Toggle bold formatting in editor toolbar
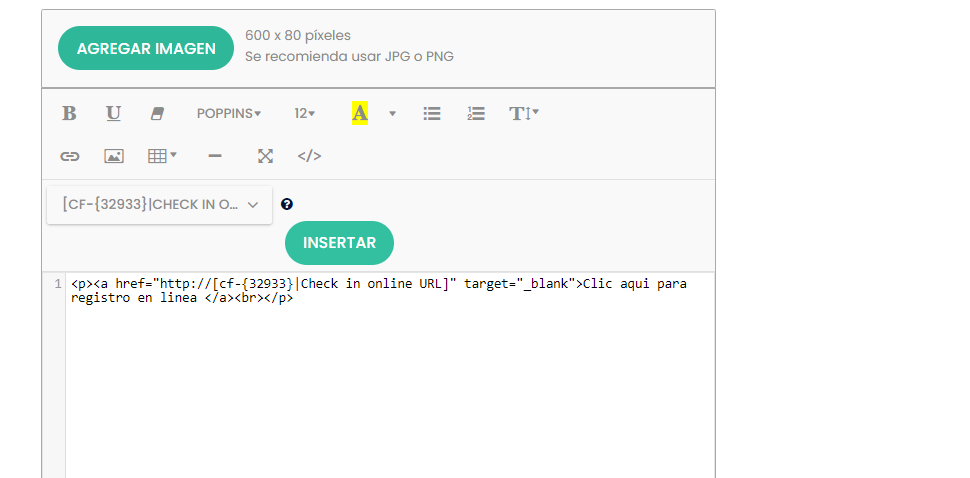 point(69,114)
